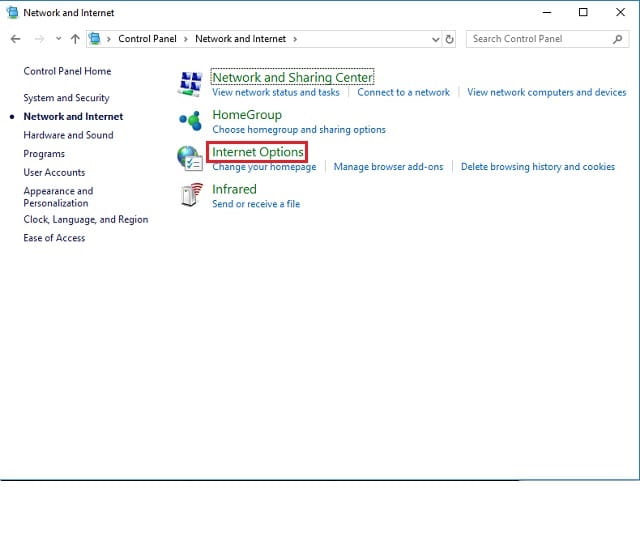This screenshot has width=640, height=535.
Task: Open Clock, Language, and Region category
Action: click(86, 220)
